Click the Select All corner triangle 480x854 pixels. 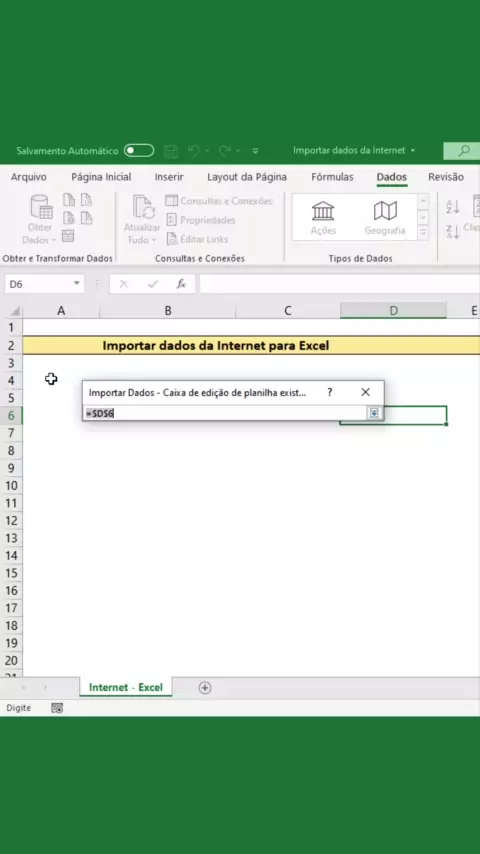[15, 312]
